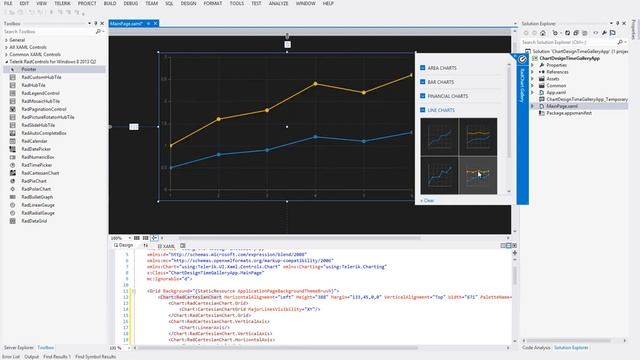Screen dimensions: 640x360
Task: Switch to the Design pane tab
Action: (x=124, y=245)
